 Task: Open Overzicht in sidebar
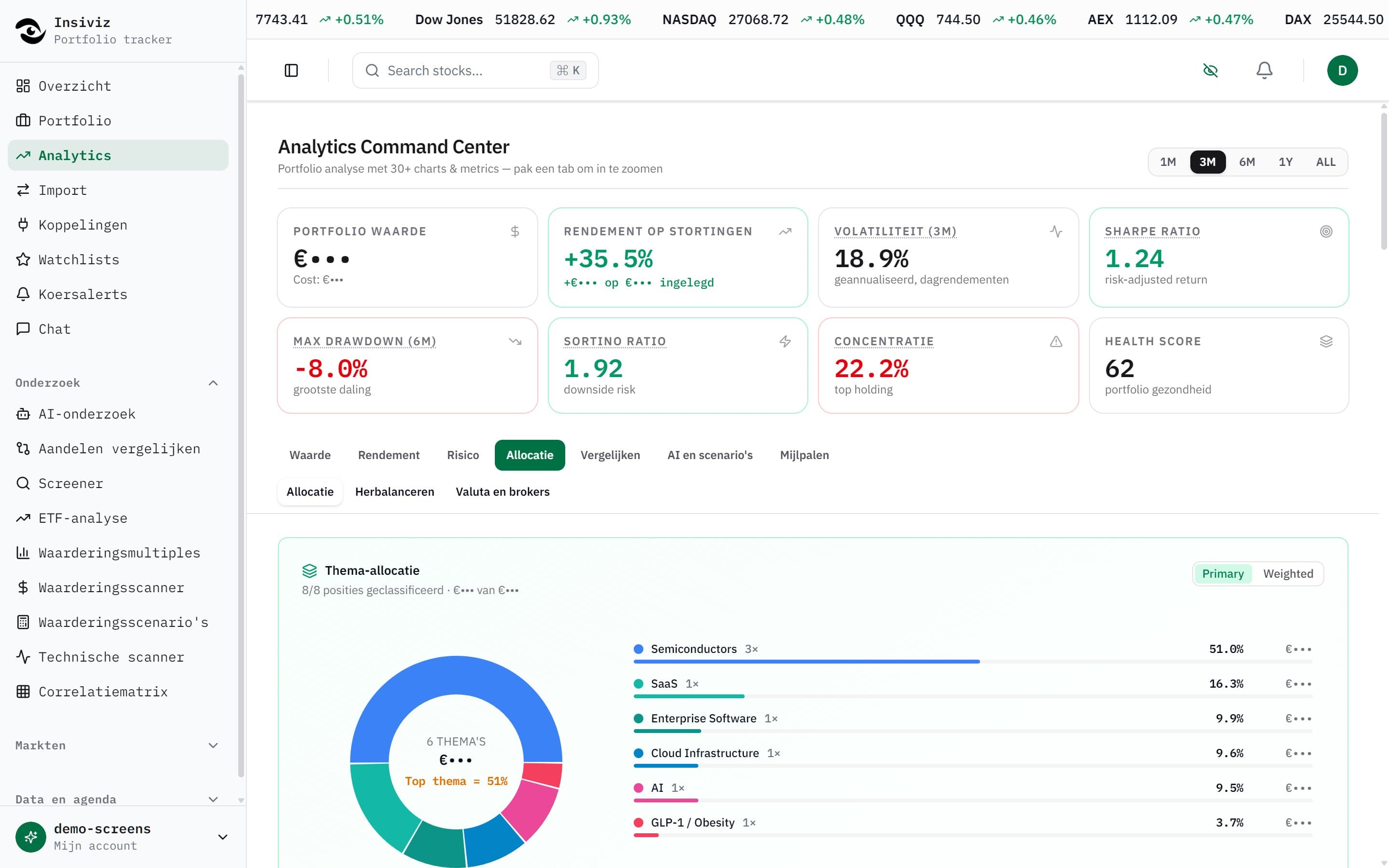pyautogui.click(x=118, y=86)
